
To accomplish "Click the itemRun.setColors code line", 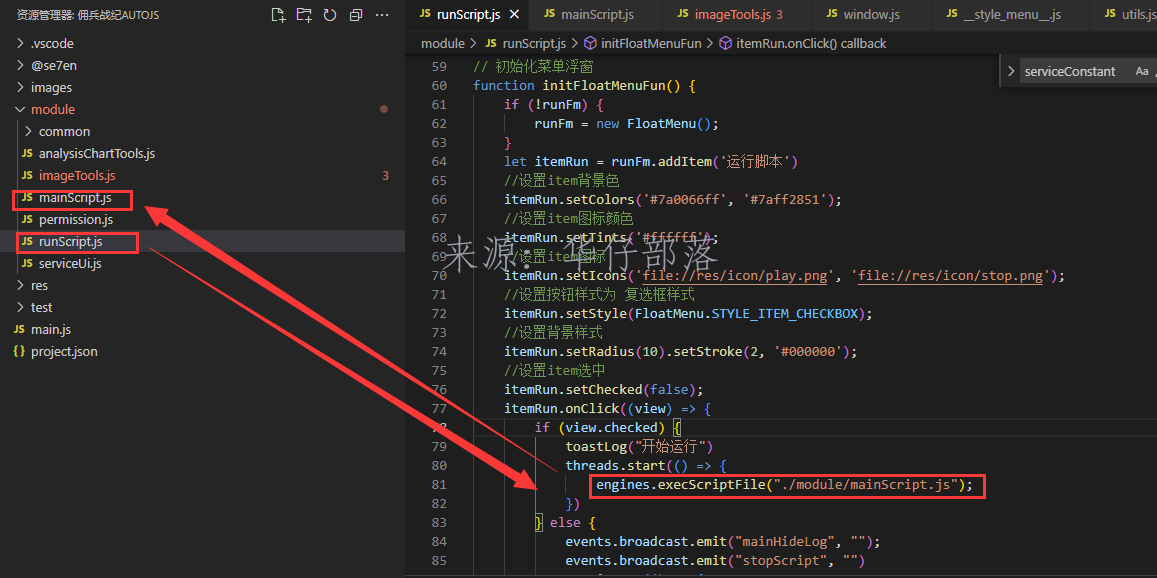I will point(673,199).
